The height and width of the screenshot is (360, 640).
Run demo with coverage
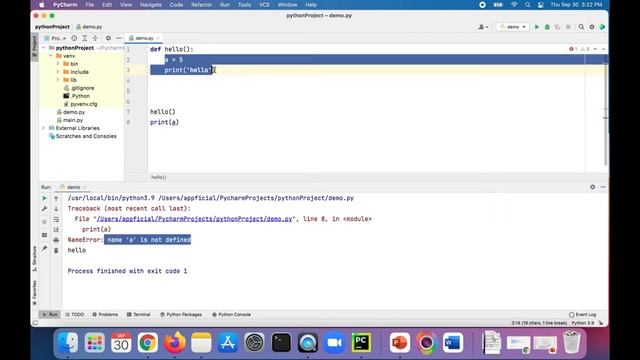pos(558,27)
